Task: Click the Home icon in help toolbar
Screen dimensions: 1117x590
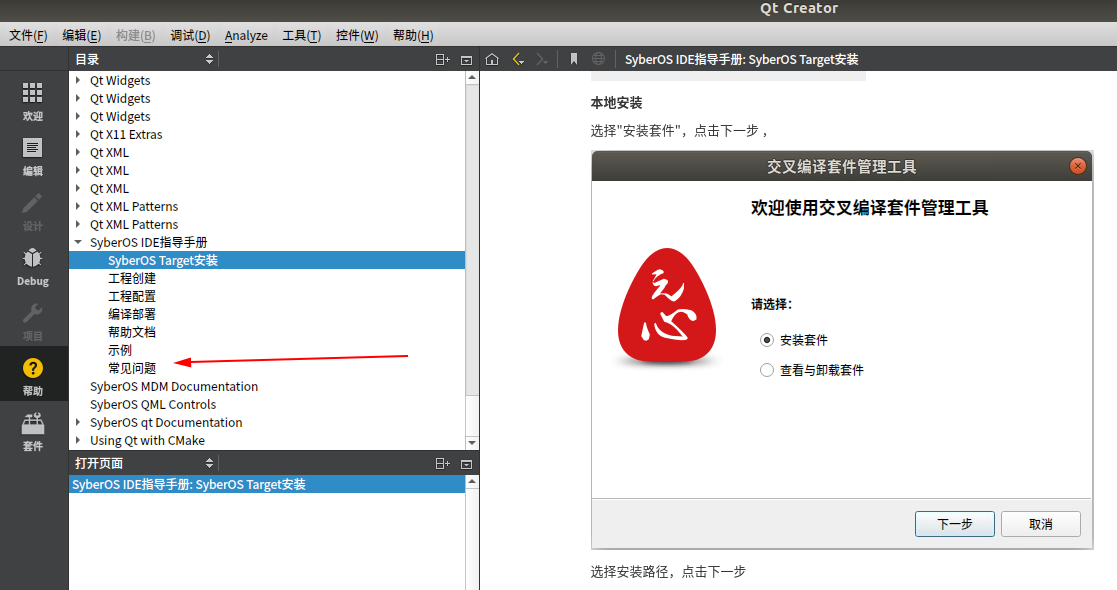Action: click(x=492, y=59)
